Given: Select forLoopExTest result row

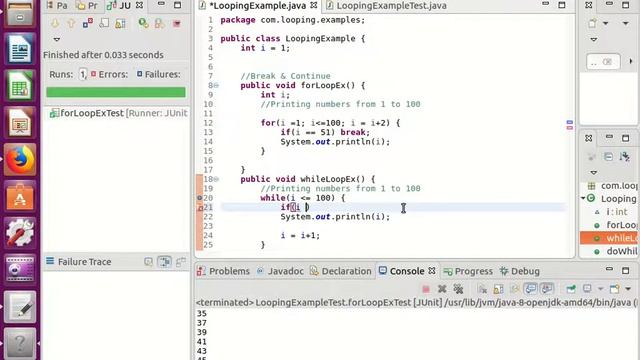Looking at the screenshot, I should [118, 113].
